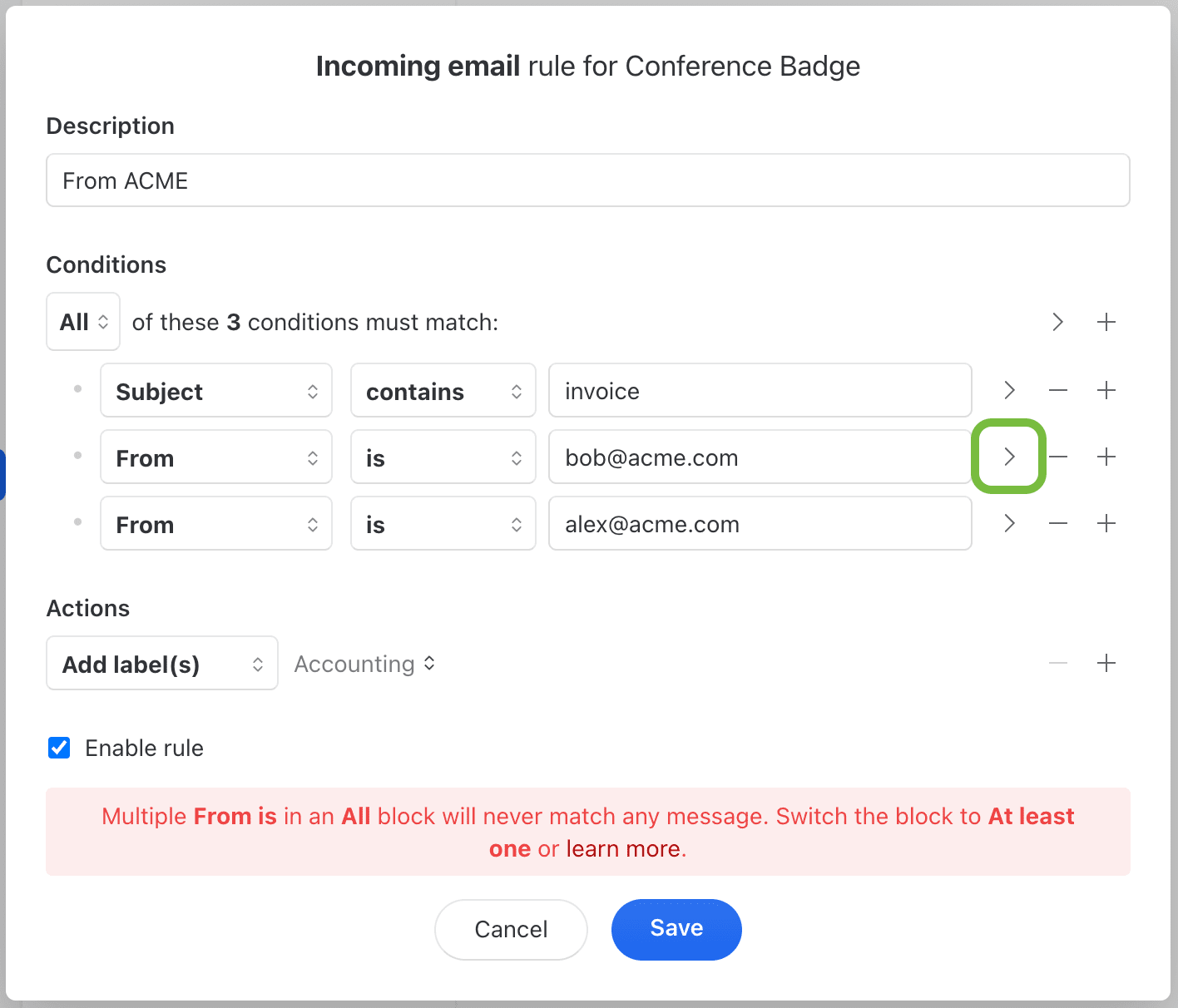
Task: Open the Subject field dropdown
Action: [216, 391]
